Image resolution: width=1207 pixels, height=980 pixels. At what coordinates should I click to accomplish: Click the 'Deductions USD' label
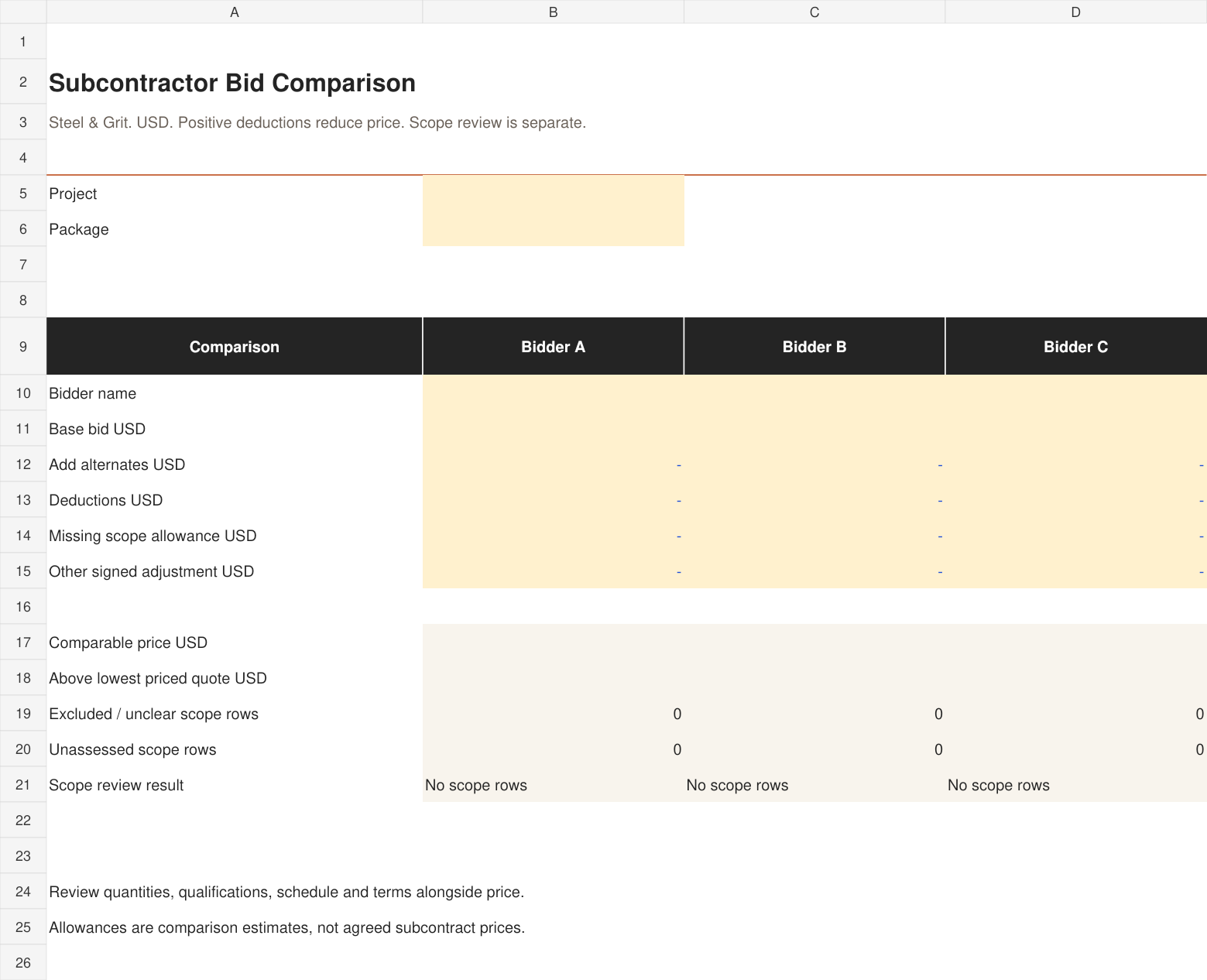click(106, 500)
